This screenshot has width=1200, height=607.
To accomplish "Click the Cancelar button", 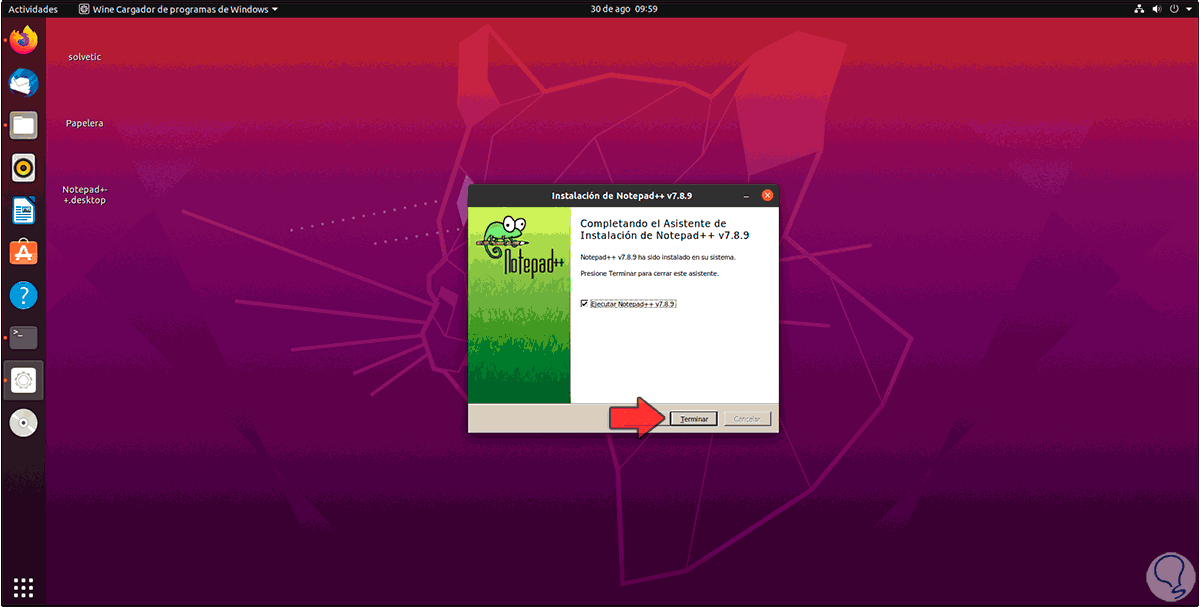I will (x=747, y=419).
